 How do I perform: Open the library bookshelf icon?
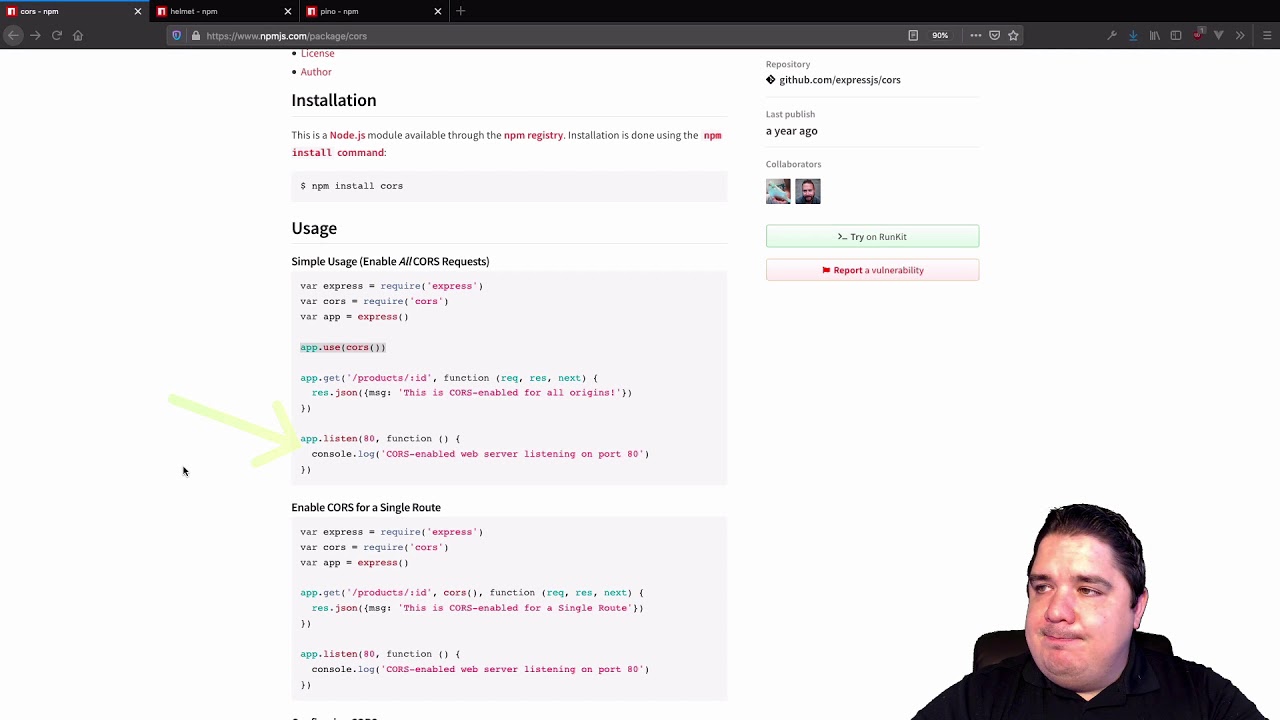pyautogui.click(x=1154, y=35)
